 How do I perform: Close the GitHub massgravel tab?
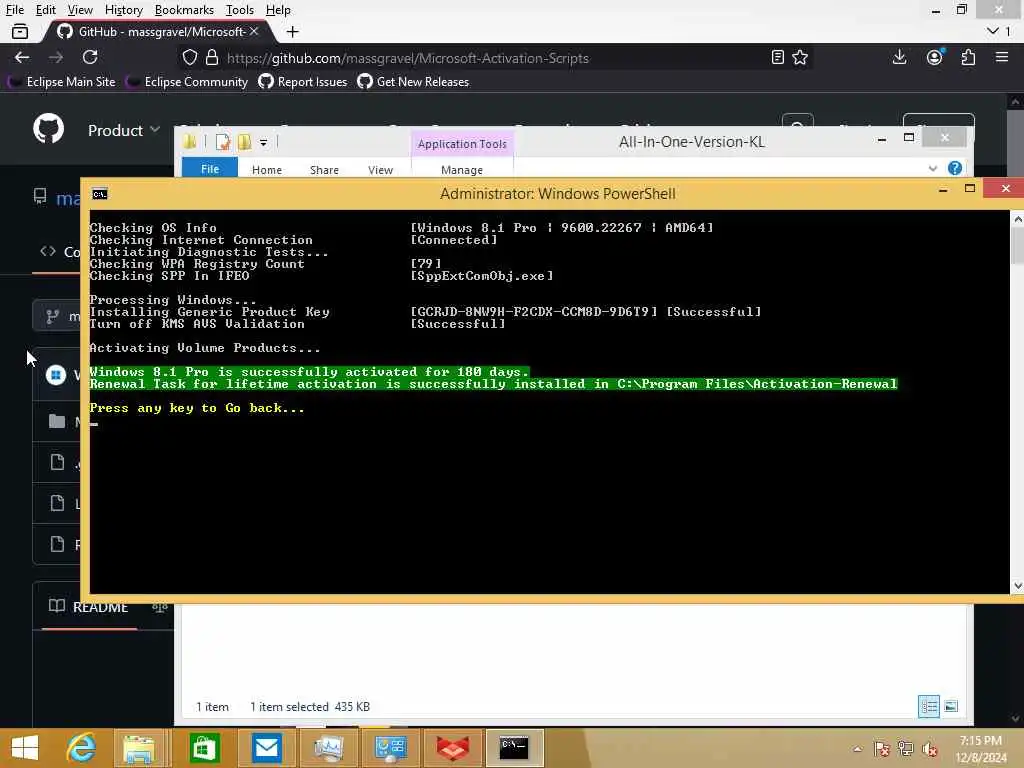point(254,31)
